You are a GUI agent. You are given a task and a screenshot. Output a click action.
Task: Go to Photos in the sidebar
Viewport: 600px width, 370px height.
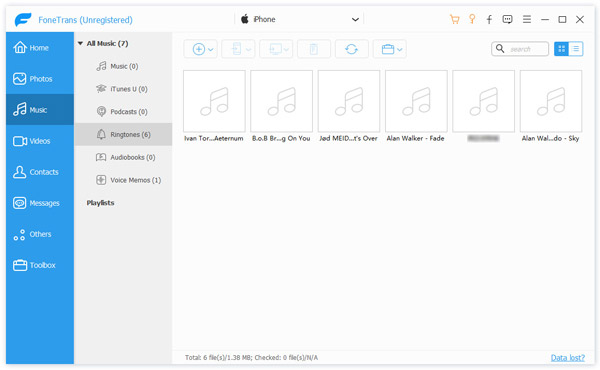40,79
